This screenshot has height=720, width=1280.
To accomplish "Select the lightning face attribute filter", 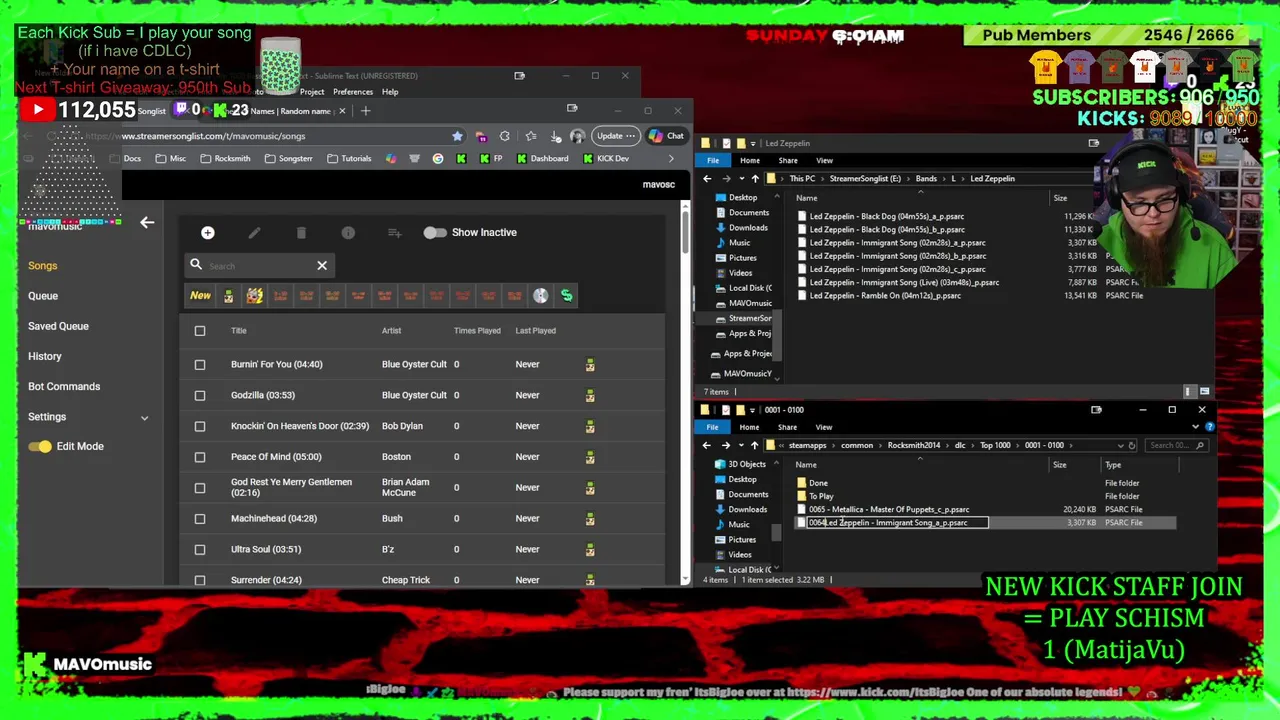I will coord(254,296).
